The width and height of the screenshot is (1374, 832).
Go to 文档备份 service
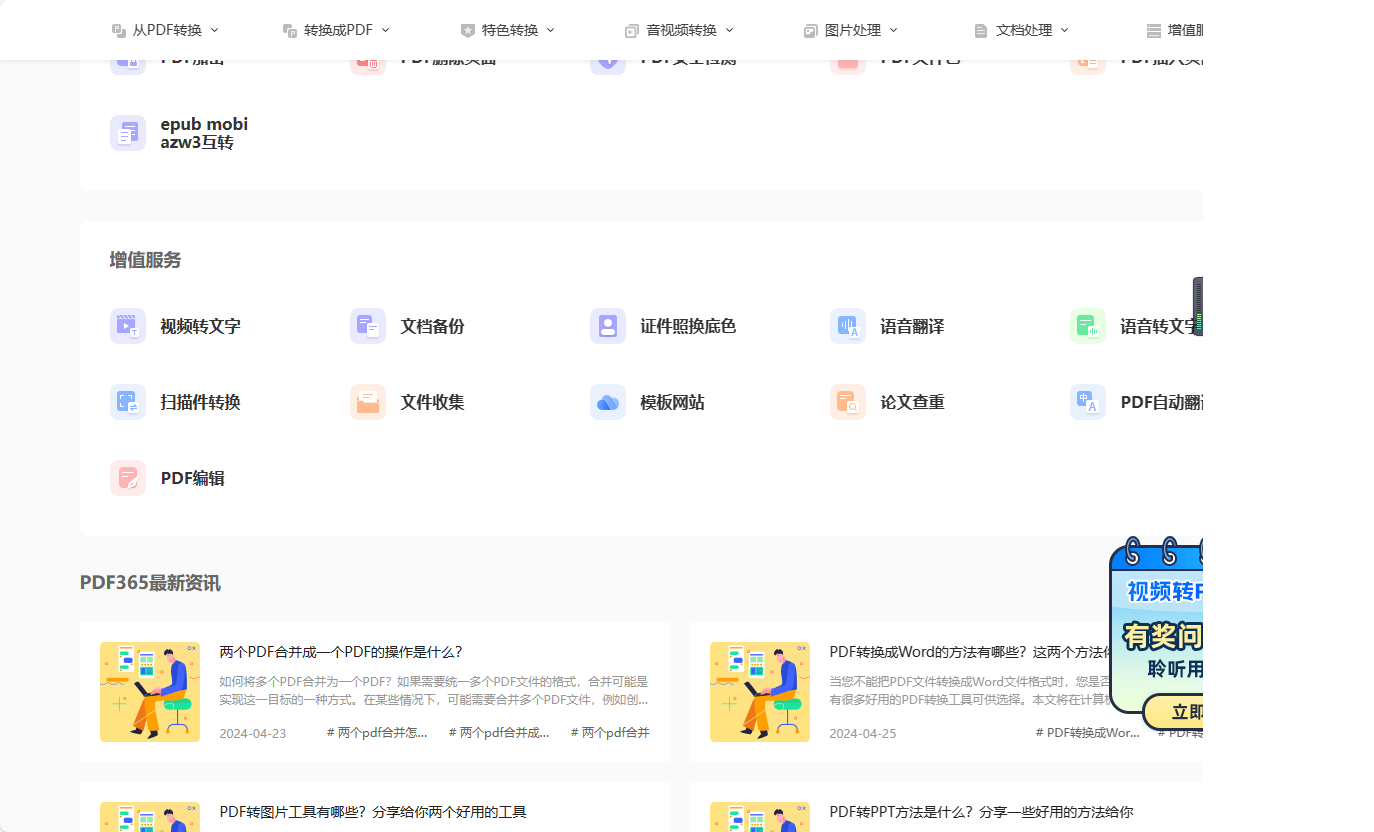pyautogui.click(x=432, y=326)
